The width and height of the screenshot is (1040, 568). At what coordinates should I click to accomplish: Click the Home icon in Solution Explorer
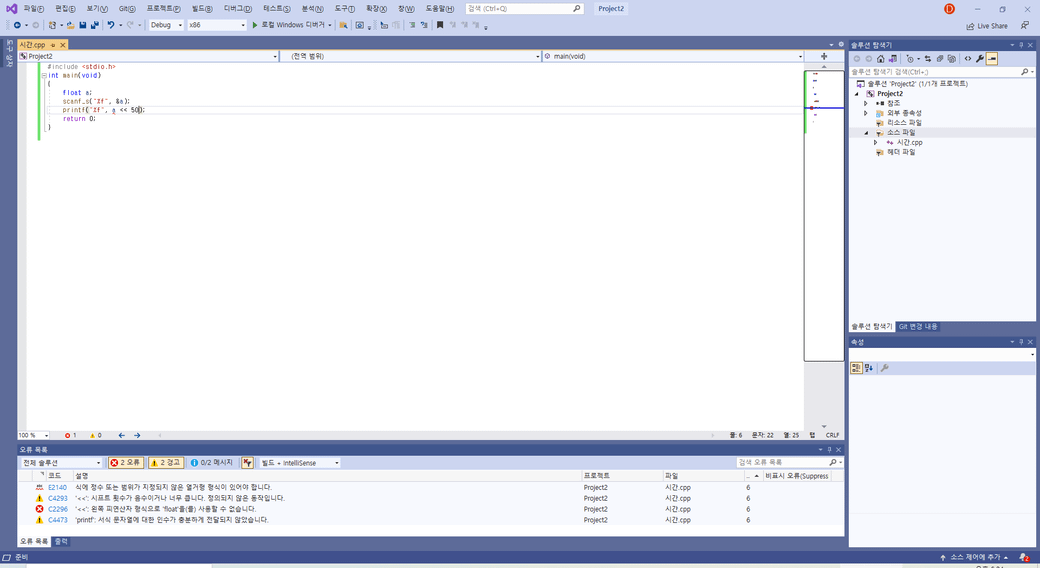880,59
